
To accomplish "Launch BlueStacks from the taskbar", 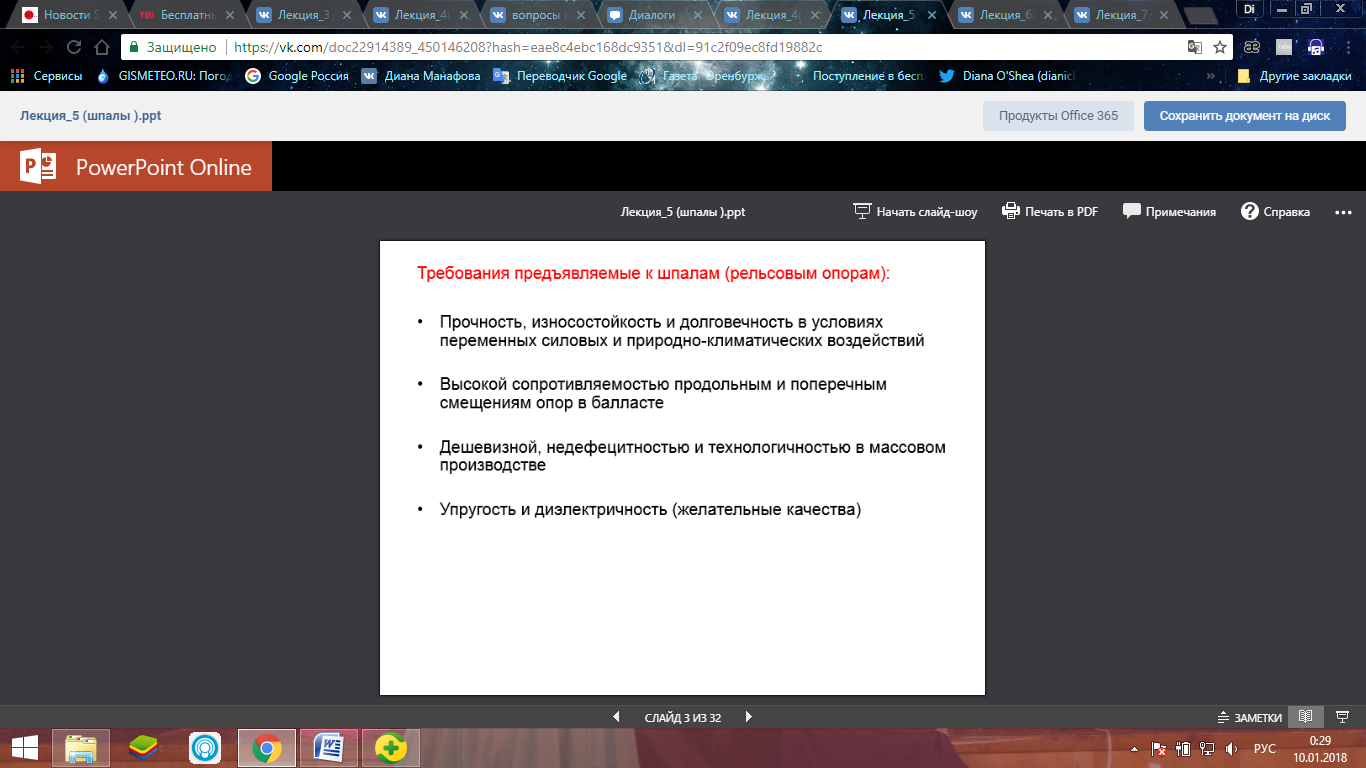I will [145, 747].
